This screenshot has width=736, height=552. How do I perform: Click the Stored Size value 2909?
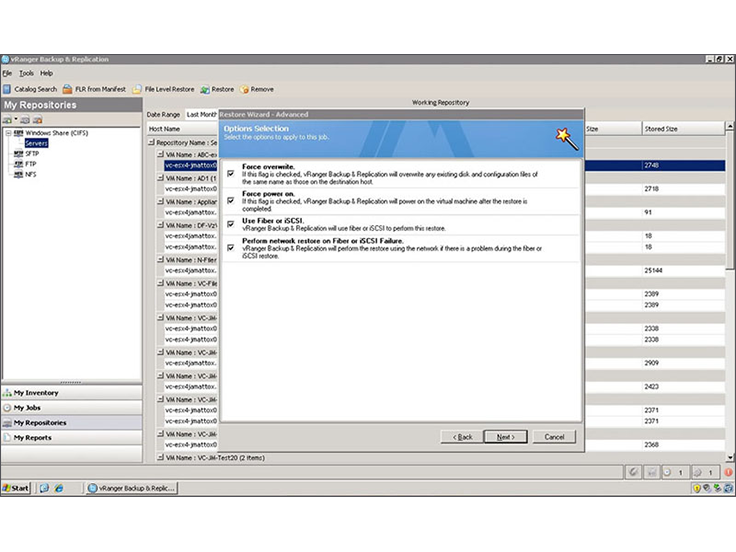pyautogui.click(x=651, y=363)
